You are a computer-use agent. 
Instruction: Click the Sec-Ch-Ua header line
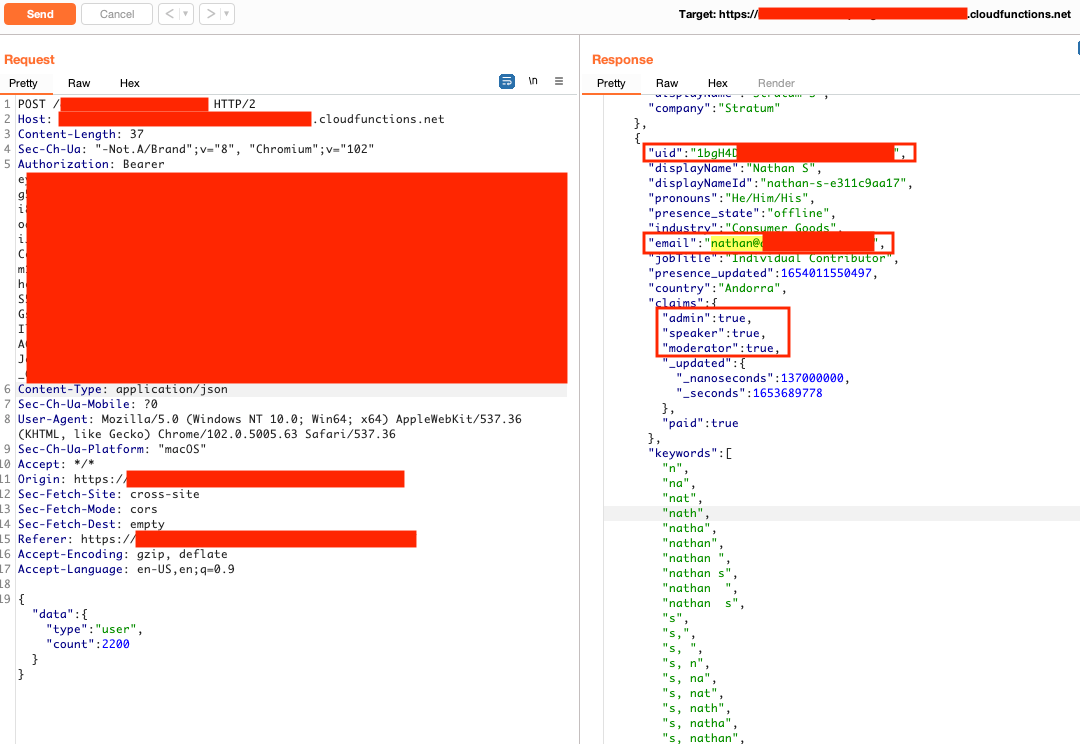(x=196, y=149)
